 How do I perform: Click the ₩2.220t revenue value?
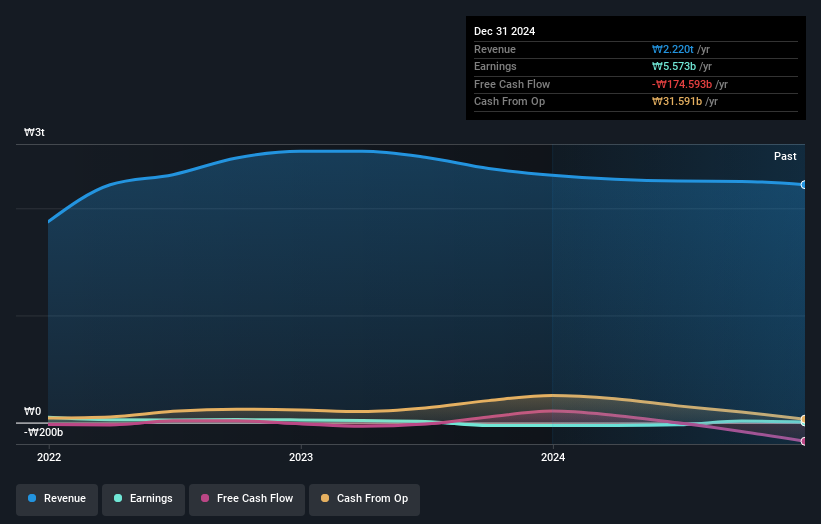[673, 49]
